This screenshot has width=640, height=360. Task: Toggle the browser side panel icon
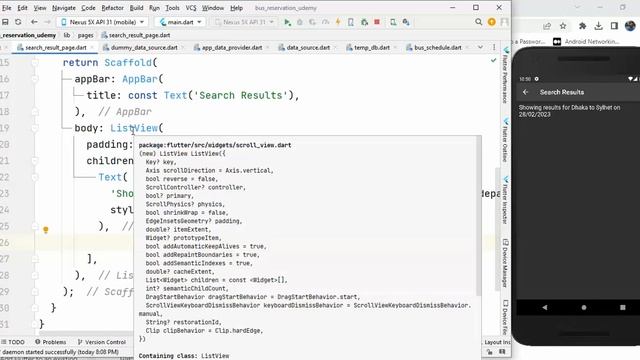click(614, 26)
